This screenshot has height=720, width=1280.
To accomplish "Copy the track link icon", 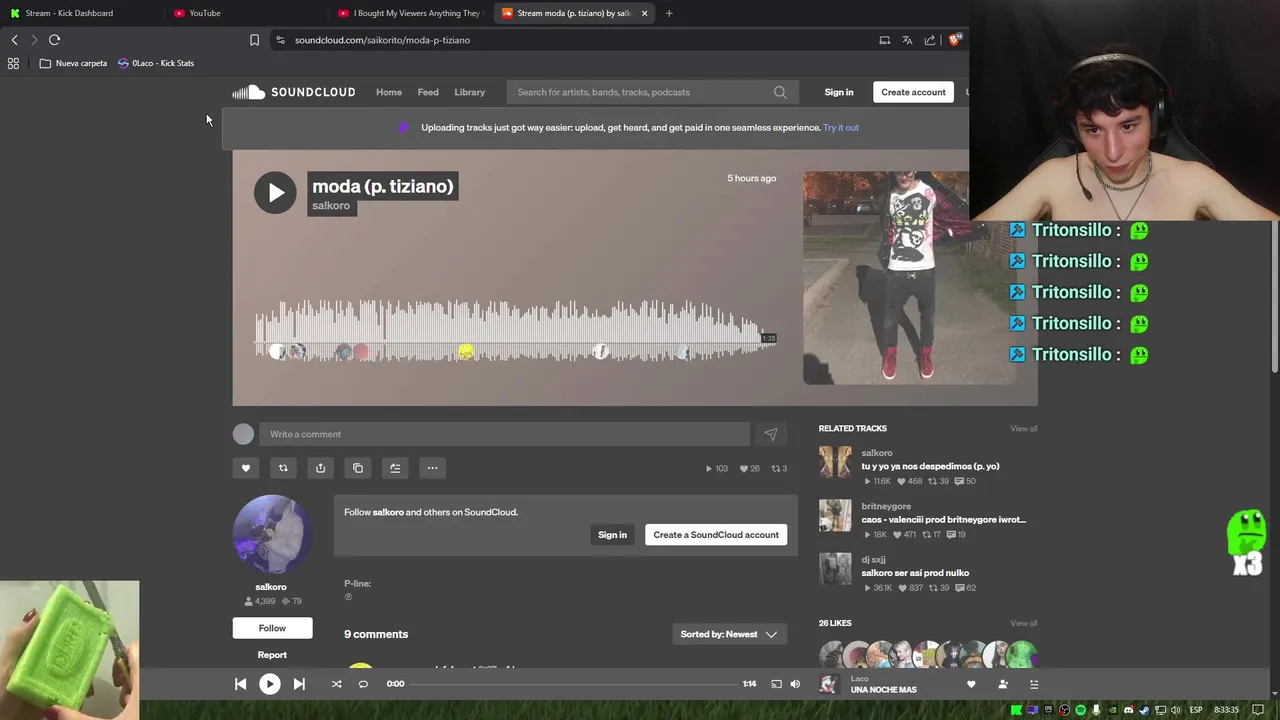I will (x=358, y=468).
